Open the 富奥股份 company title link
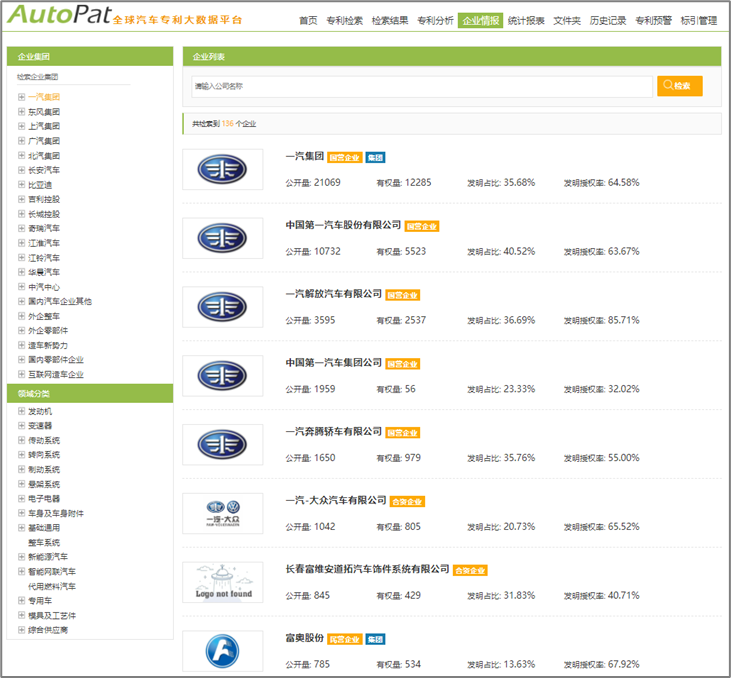Image resolution: width=731 pixels, height=678 pixels. pyautogui.click(x=304, y=638)
